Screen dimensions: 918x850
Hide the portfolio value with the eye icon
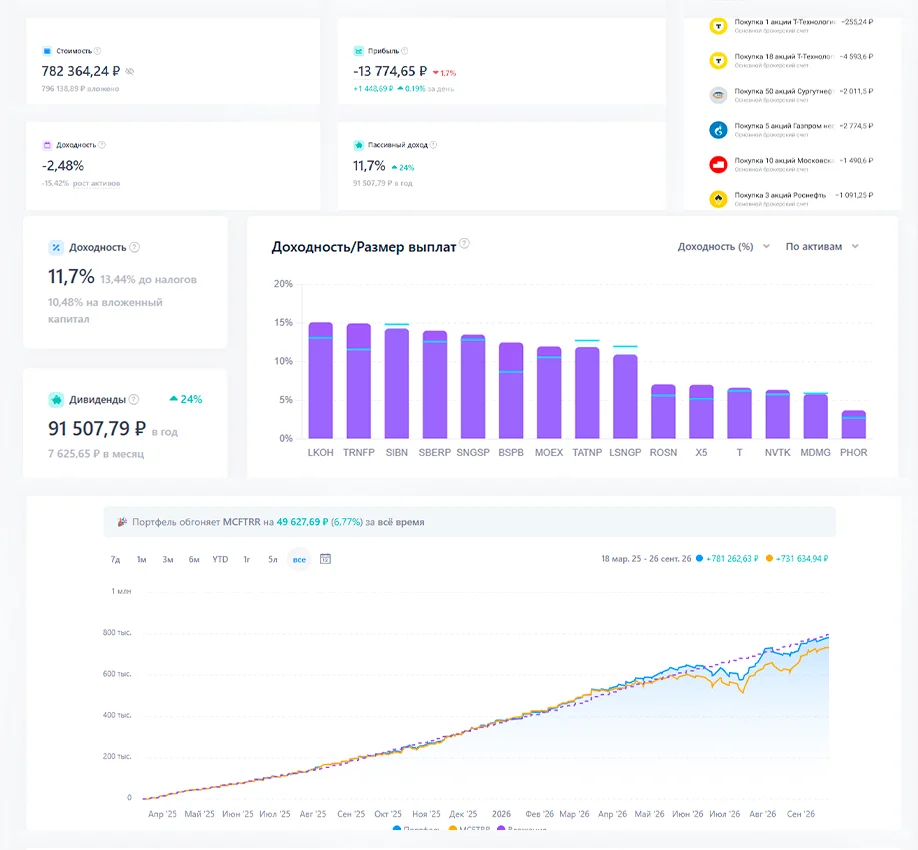[130, 71]
